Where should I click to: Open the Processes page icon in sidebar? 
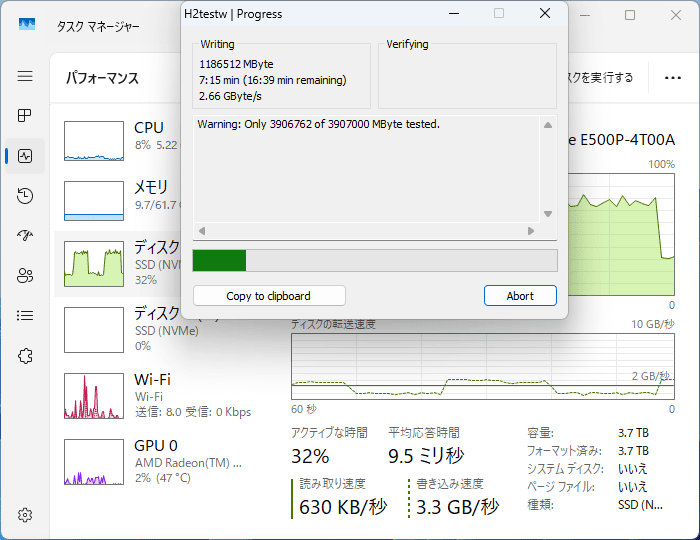click(25, 116)
